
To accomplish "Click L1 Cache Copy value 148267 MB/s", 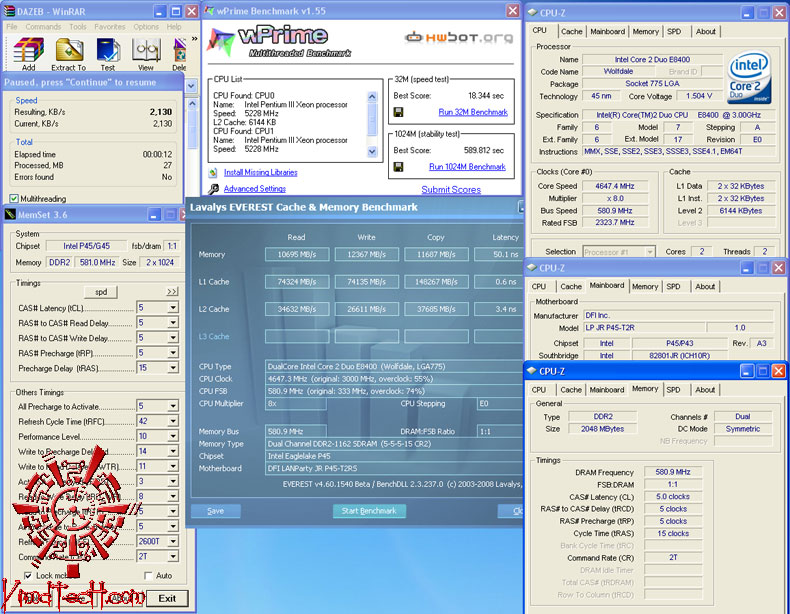I will [436, 282].
